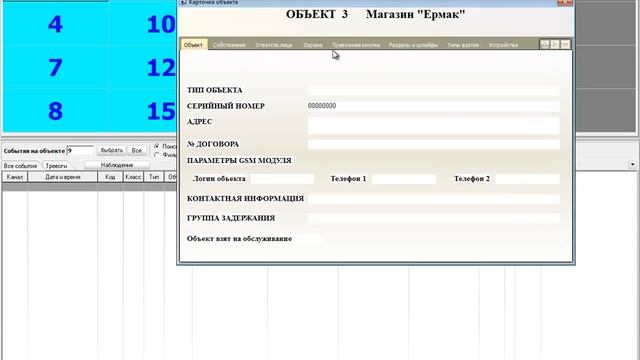Click the АДРЕС text area
The height and width of the screenshot is (360, 640).
tap(433, 125)
